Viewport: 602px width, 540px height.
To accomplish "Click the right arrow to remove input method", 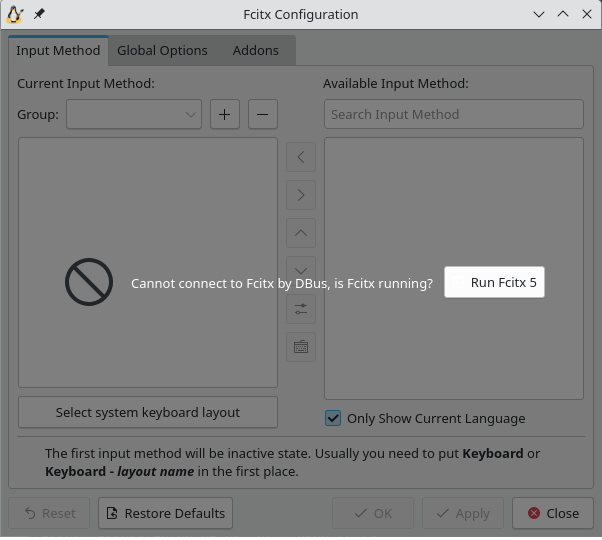I will point(301,195).
